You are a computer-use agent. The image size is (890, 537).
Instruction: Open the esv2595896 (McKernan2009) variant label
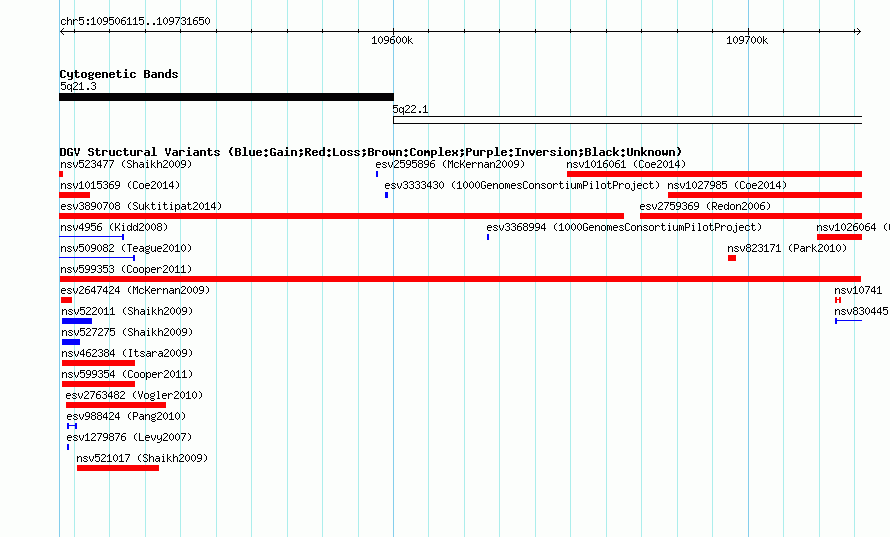click(x=450, y=165)
